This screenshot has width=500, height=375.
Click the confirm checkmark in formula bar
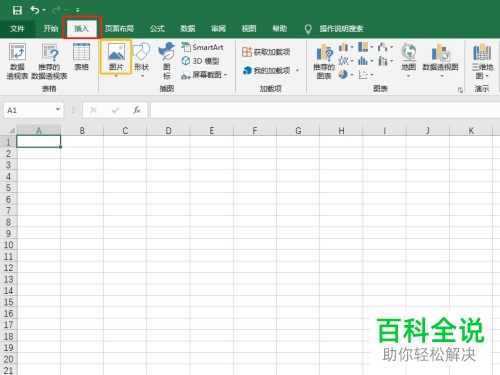tap(115, 110)
